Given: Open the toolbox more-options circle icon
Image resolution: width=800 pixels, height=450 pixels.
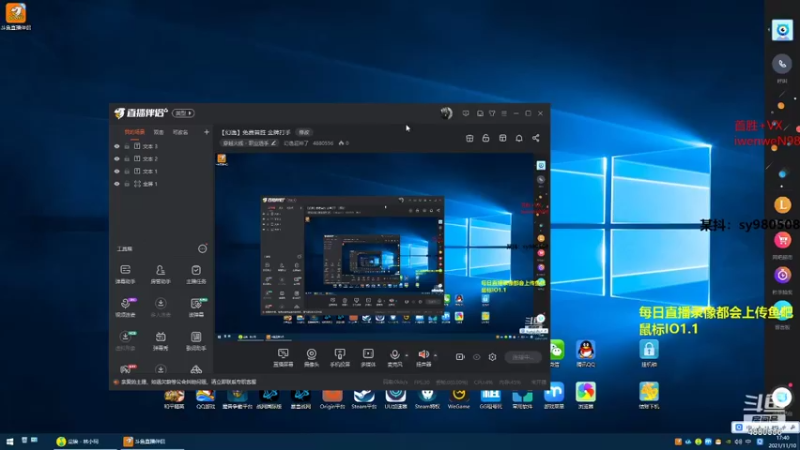Looking at the screenshot, I should [203, 249].
